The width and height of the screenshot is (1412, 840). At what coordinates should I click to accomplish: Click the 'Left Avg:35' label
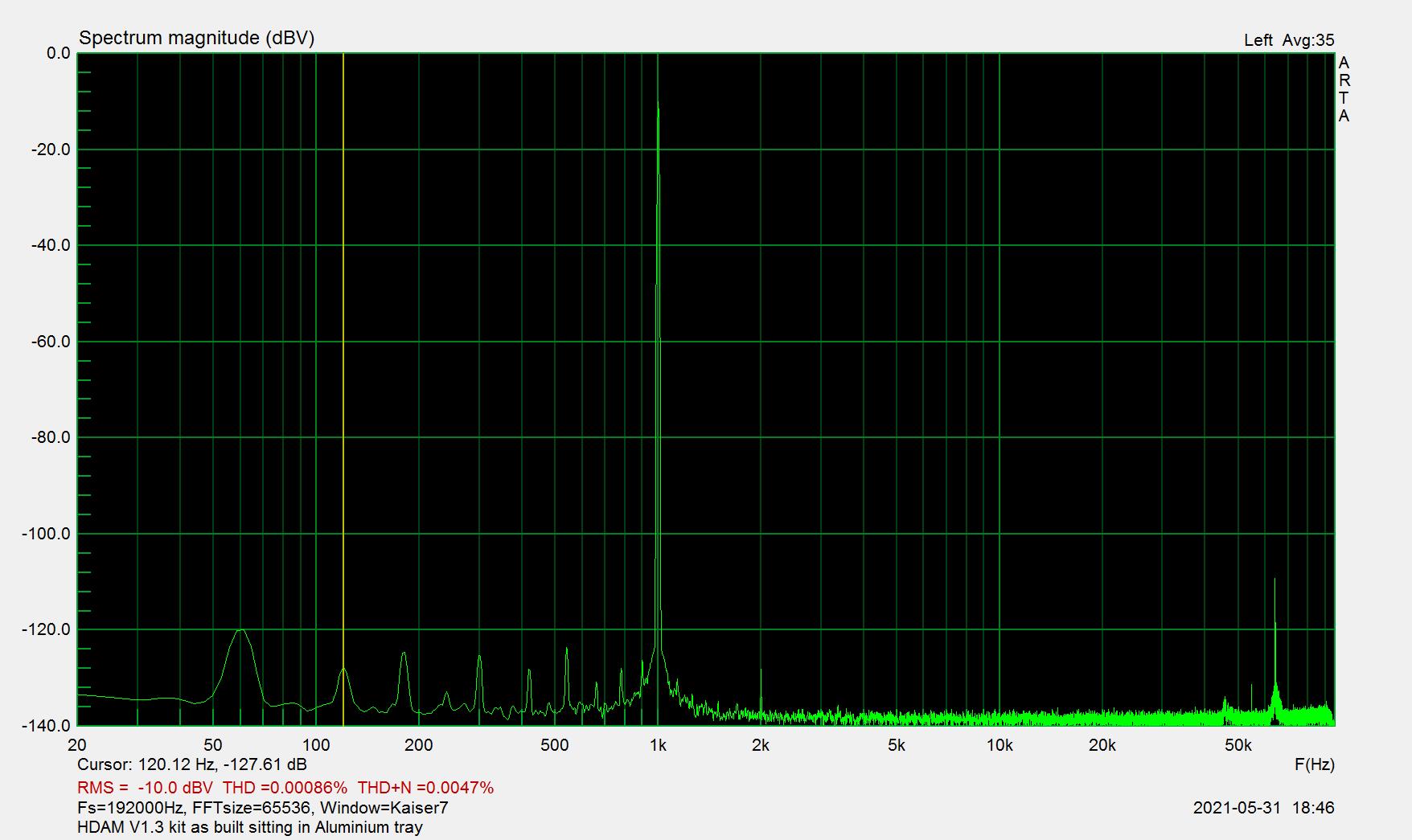[x=1289, y=40]
